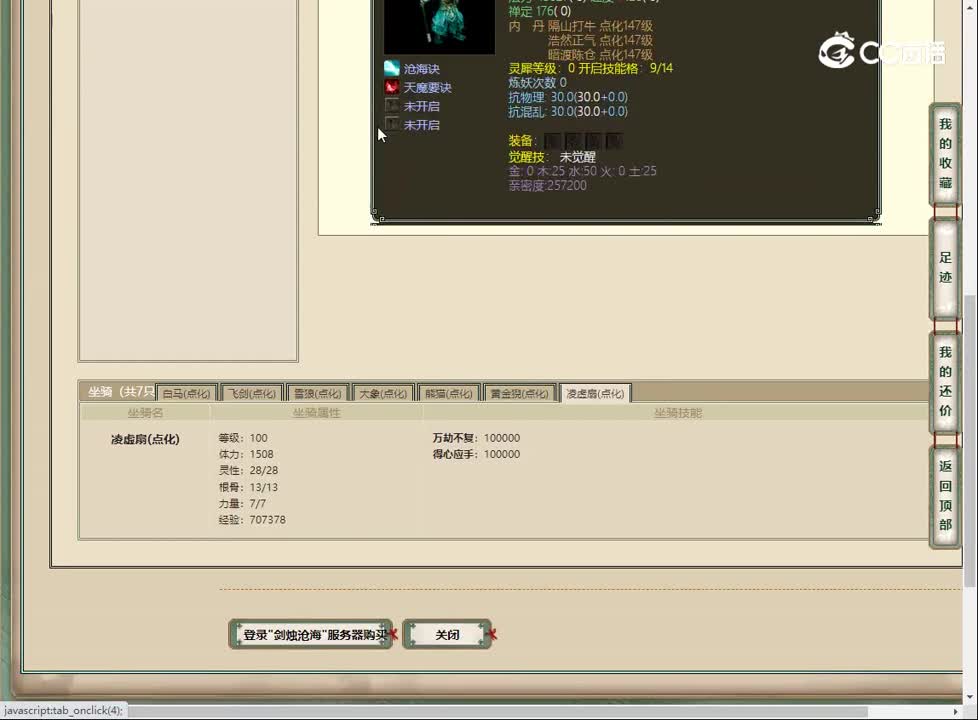Click the 暗渡陈仓 点化147级 line
The width and height of the screenshot is (978, 720).
(600, 54)
